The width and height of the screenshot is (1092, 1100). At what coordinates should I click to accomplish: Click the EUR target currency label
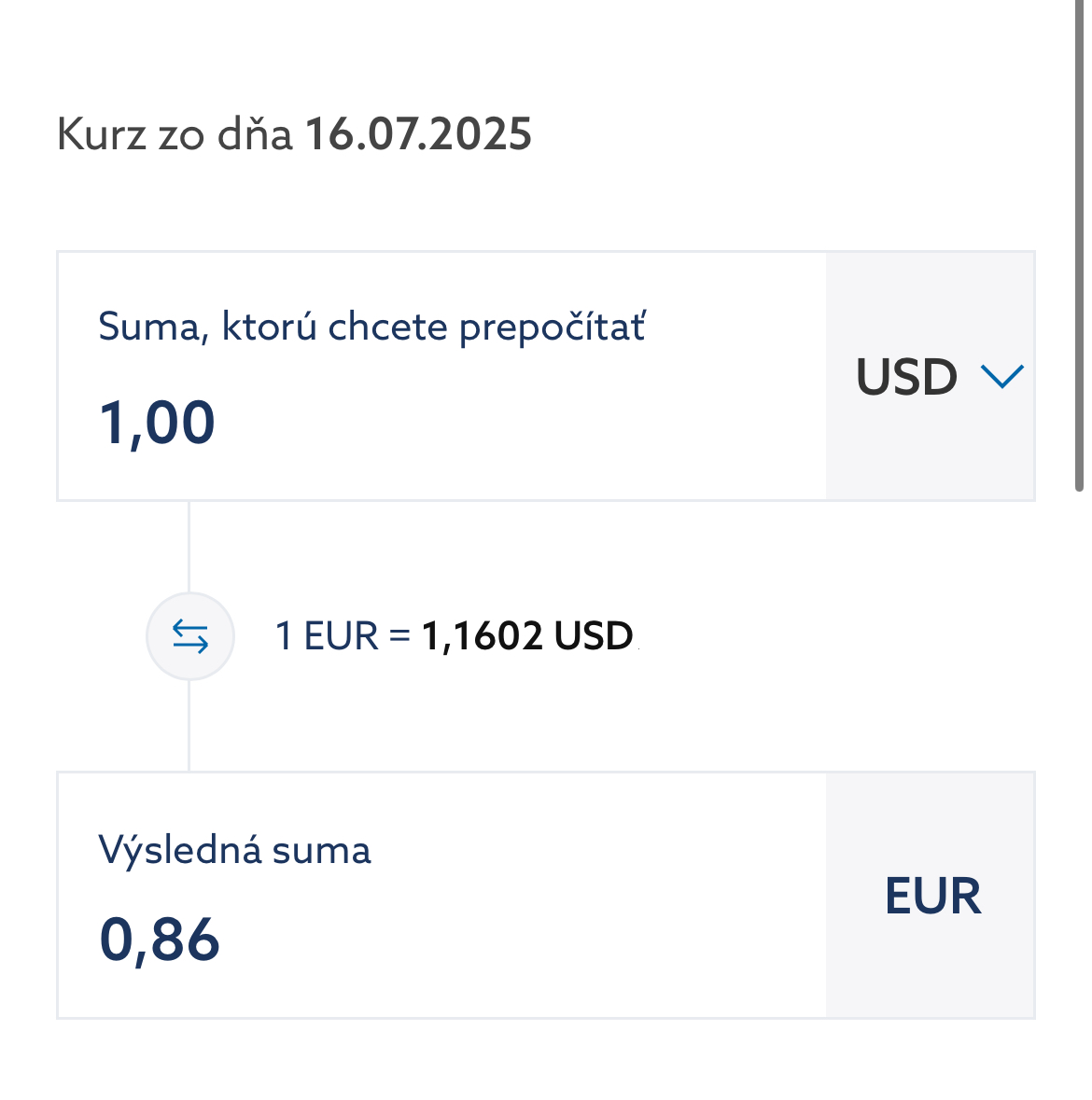[932, 896]
